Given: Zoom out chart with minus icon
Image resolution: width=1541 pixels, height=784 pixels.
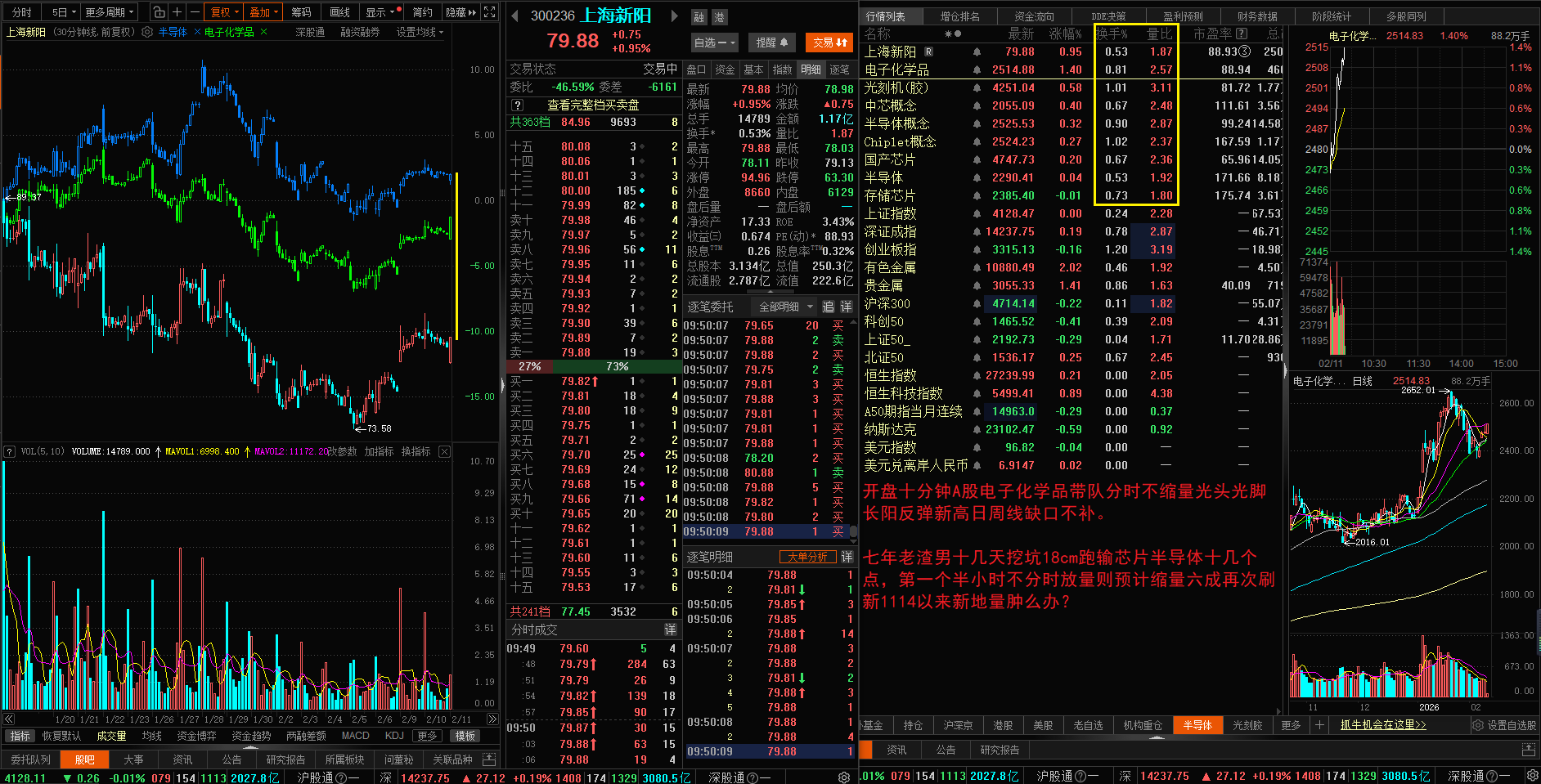Looking at the screenshot, I should click(195, 12).
